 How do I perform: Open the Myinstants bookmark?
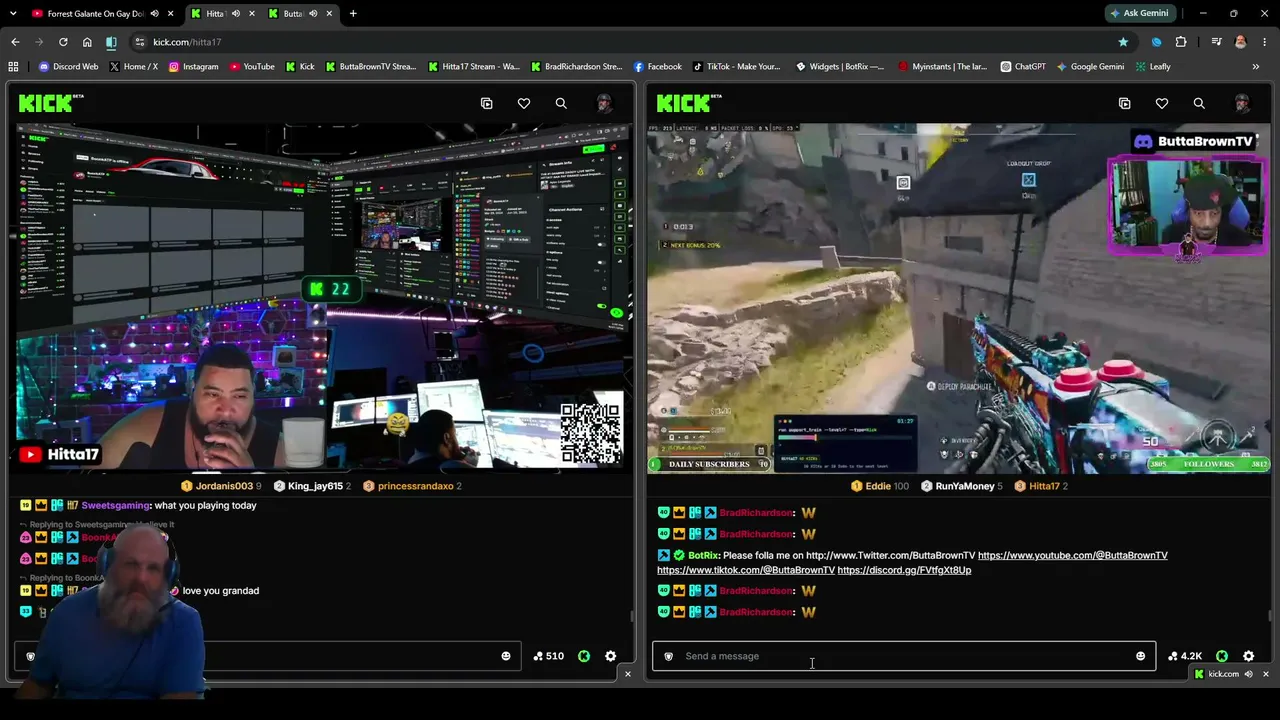tap(942, 67)
